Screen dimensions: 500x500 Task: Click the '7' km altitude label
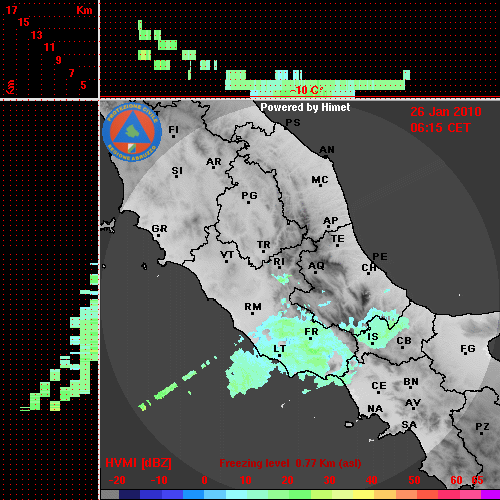coord(71,73)
